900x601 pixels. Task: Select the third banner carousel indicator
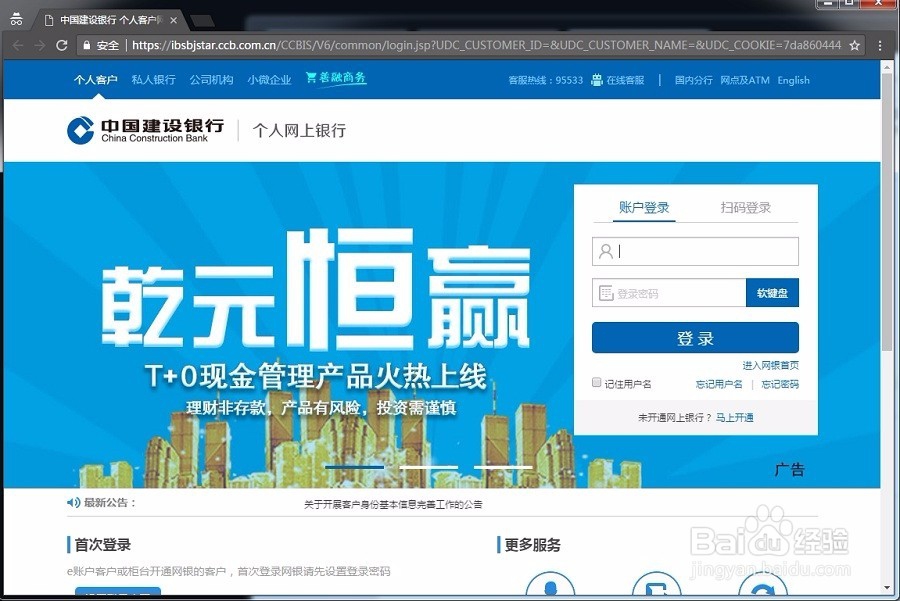[x=503, y=467]
